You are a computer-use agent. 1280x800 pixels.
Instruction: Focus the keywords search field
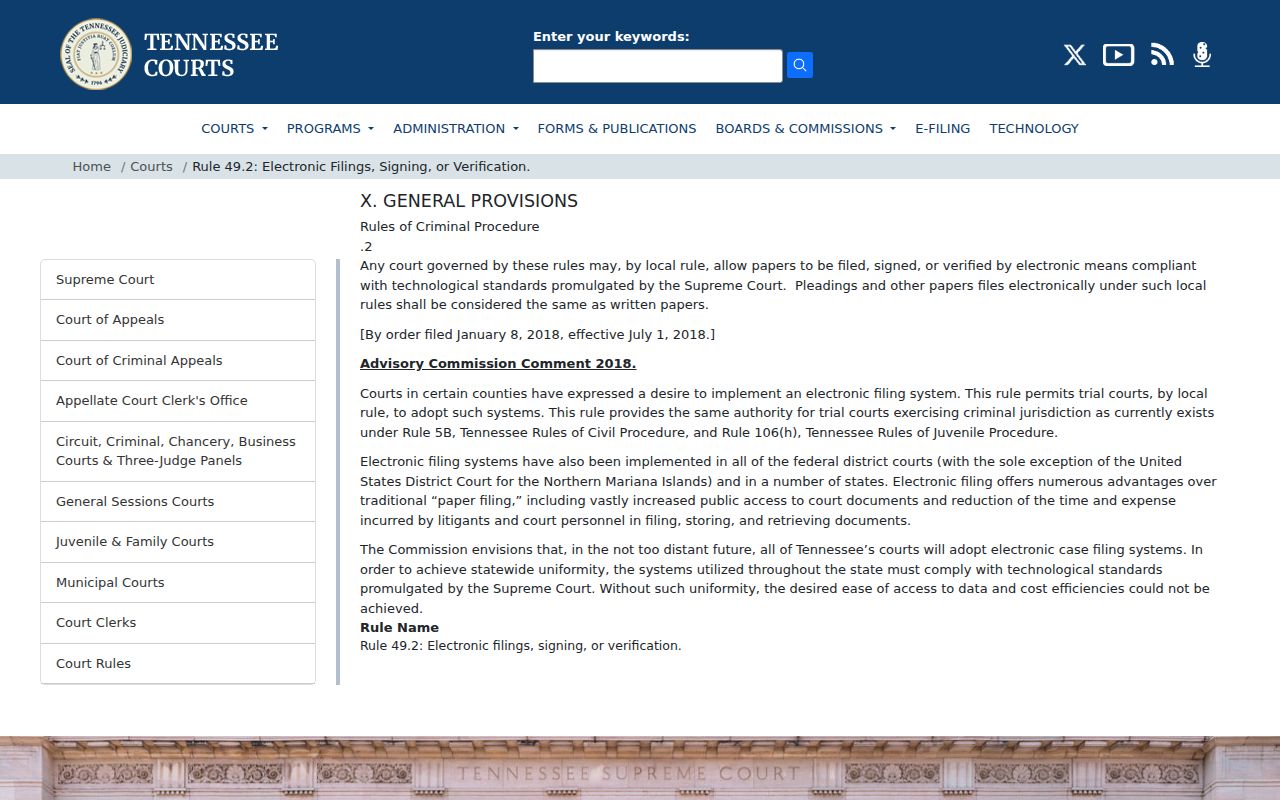(x=657, y=66)
